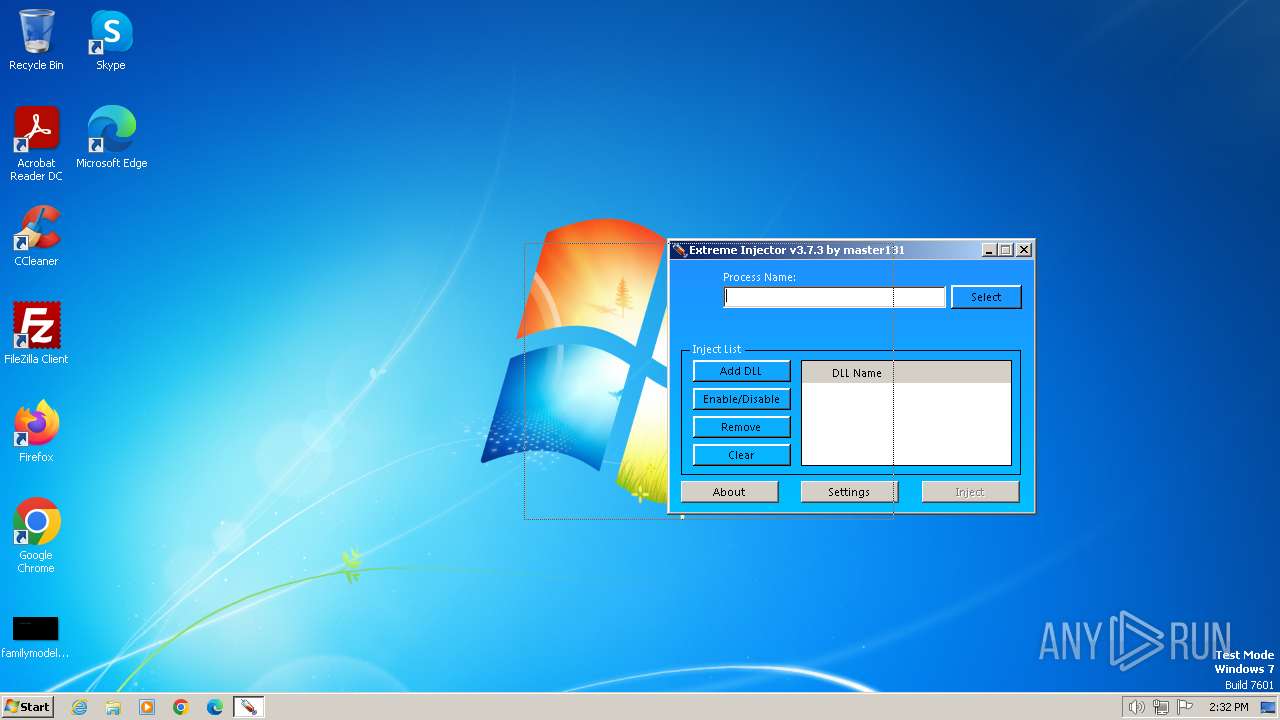Click the Add DLL button
The height and width of the screenshot is (720, 1280).
pyautogui.click(x=741, y=371)
